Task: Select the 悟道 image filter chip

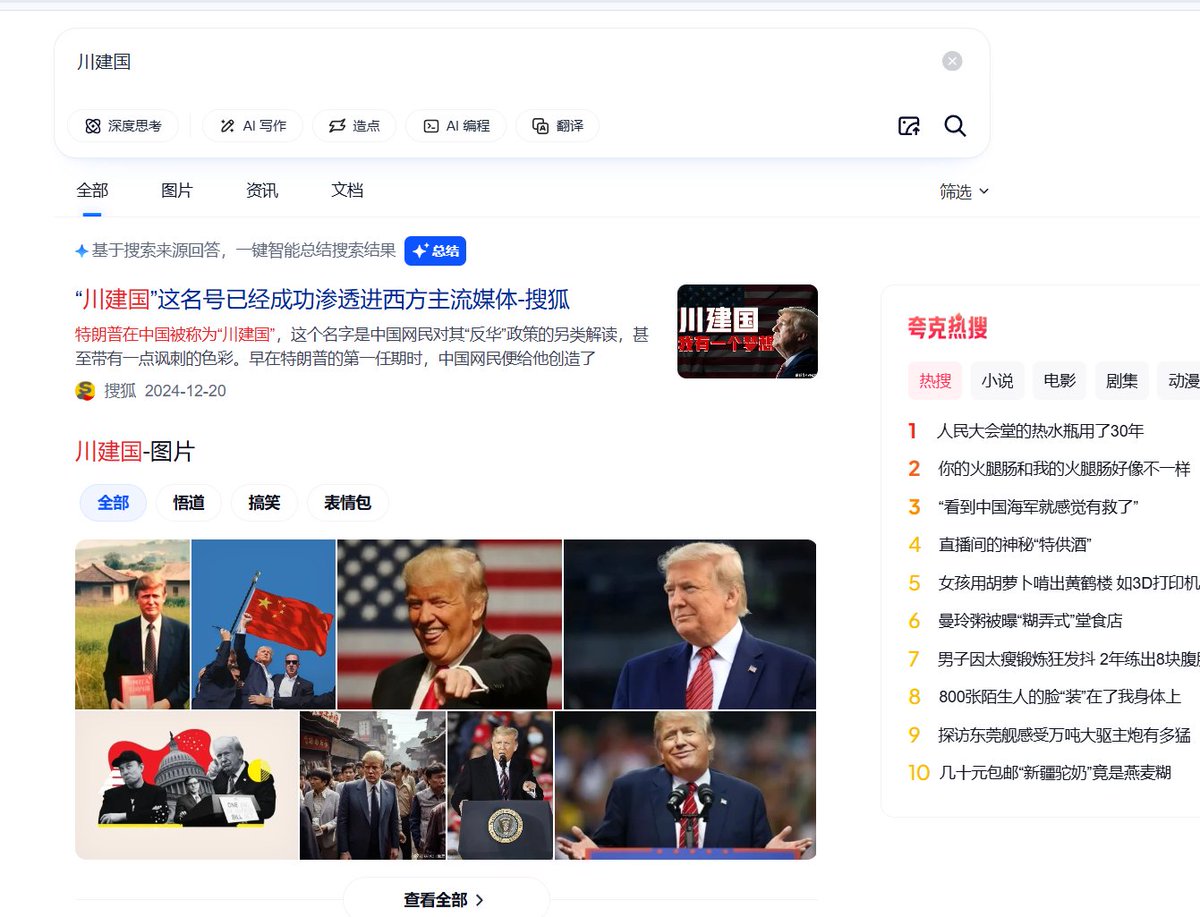Action: pos(189,503)
